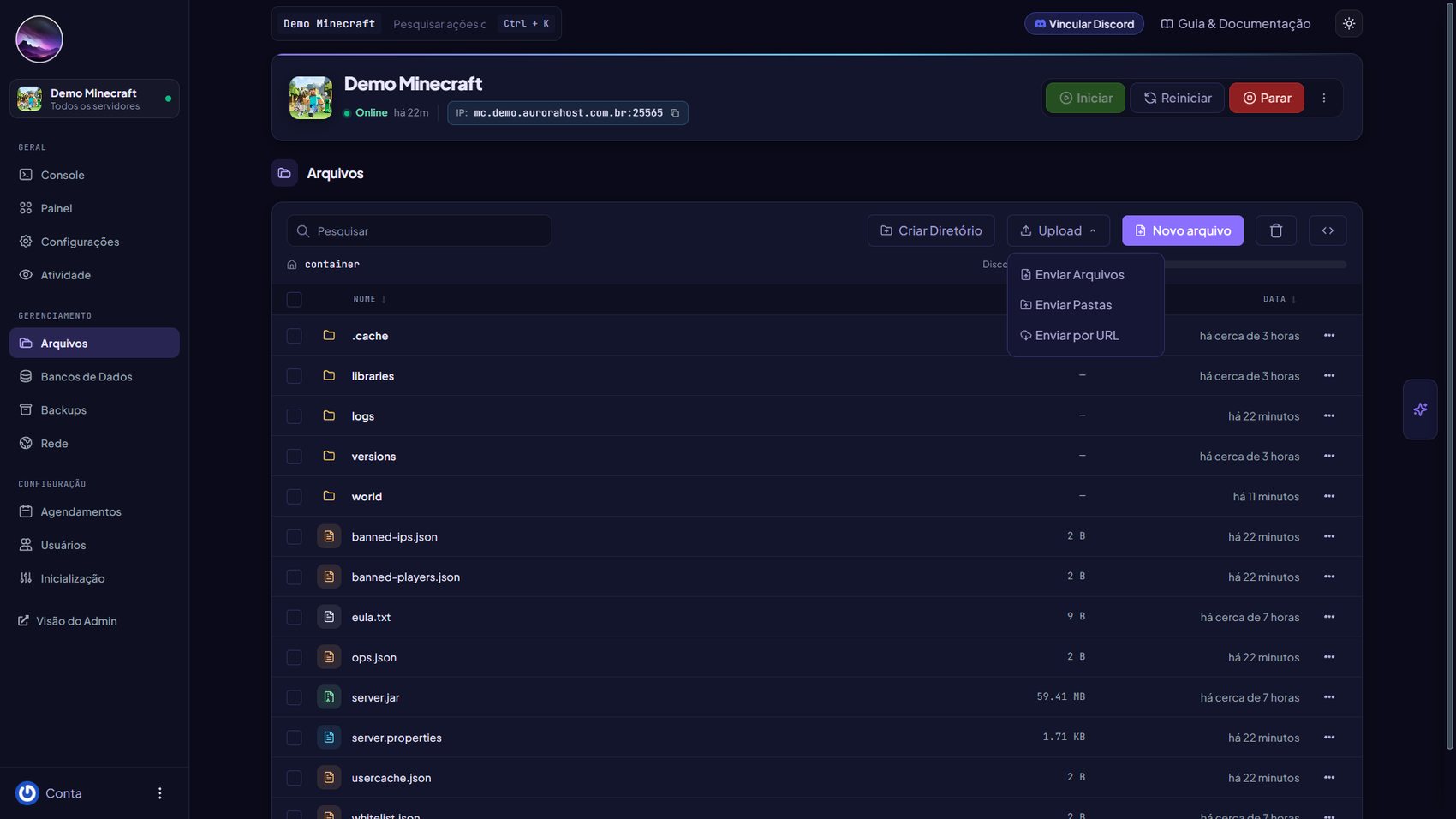Image resolution: width=1456 pixels, height=819 pixels.
Task: Click the trash delete icon in toolbar
Action: coord(1276,230)
